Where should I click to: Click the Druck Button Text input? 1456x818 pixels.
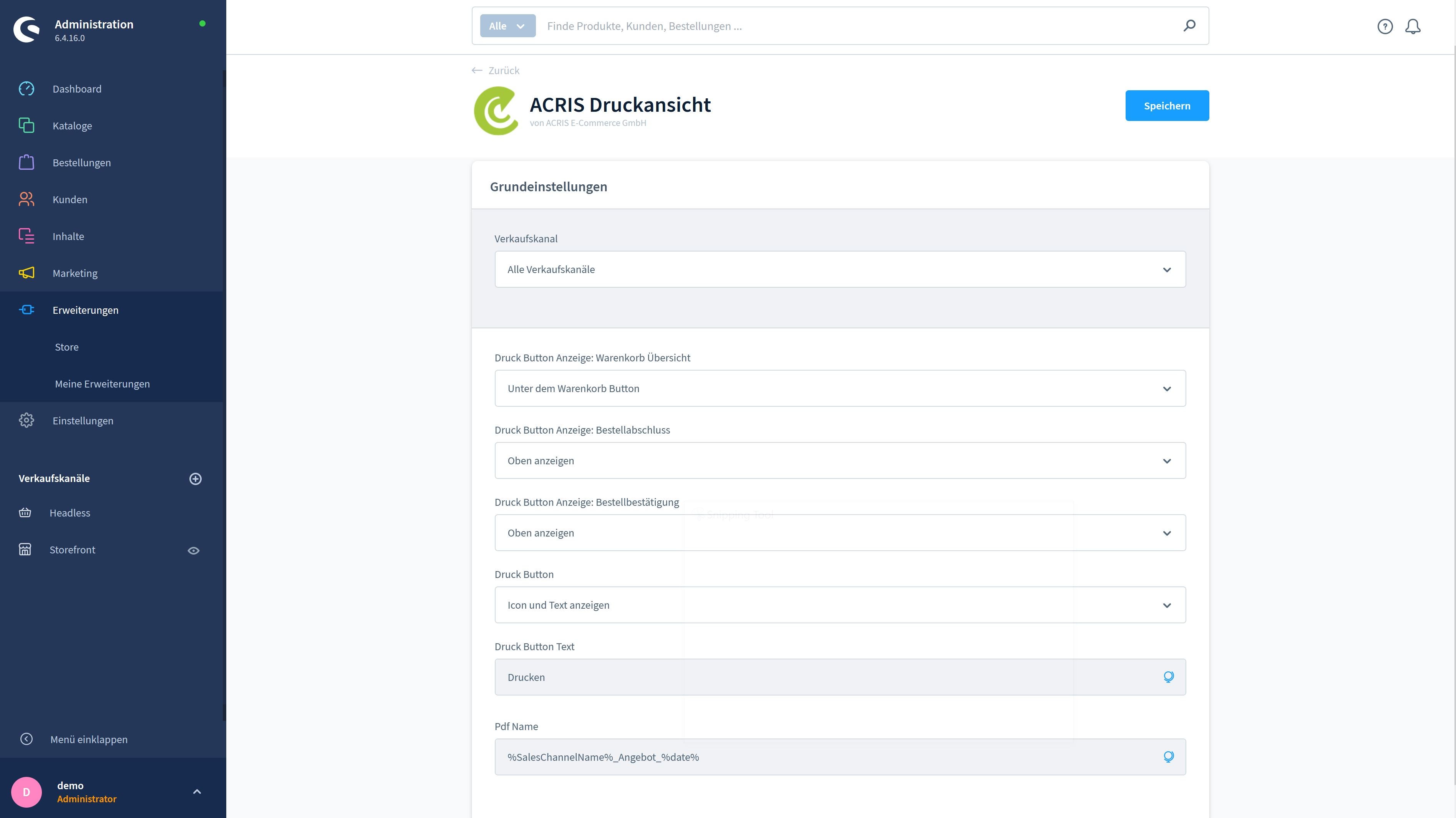pos(840,677)
